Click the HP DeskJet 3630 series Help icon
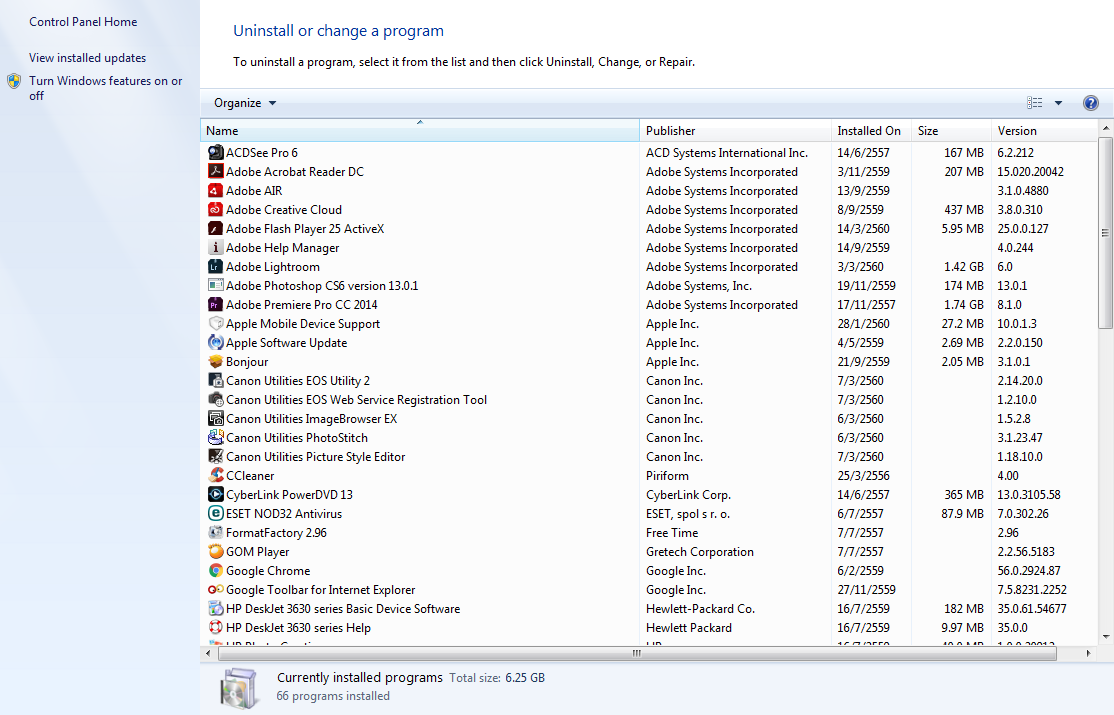 coord(215,628)
